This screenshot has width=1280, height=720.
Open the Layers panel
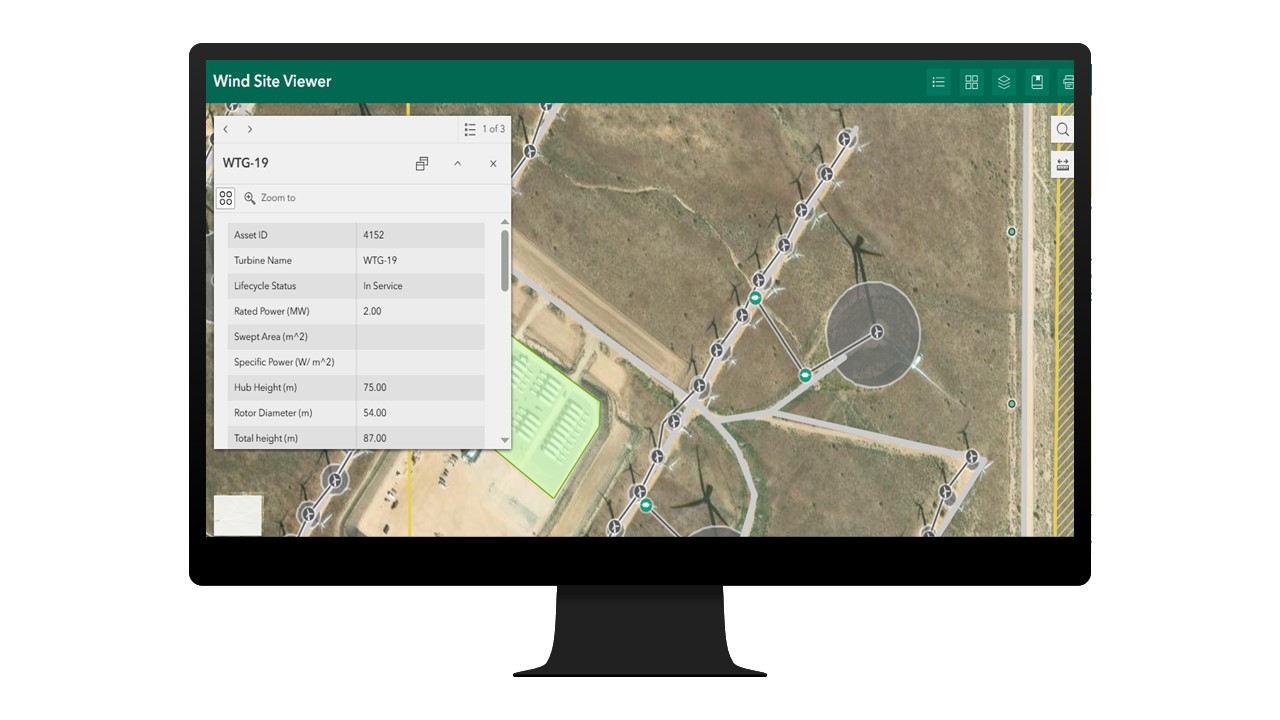(x=1004, y=82)
